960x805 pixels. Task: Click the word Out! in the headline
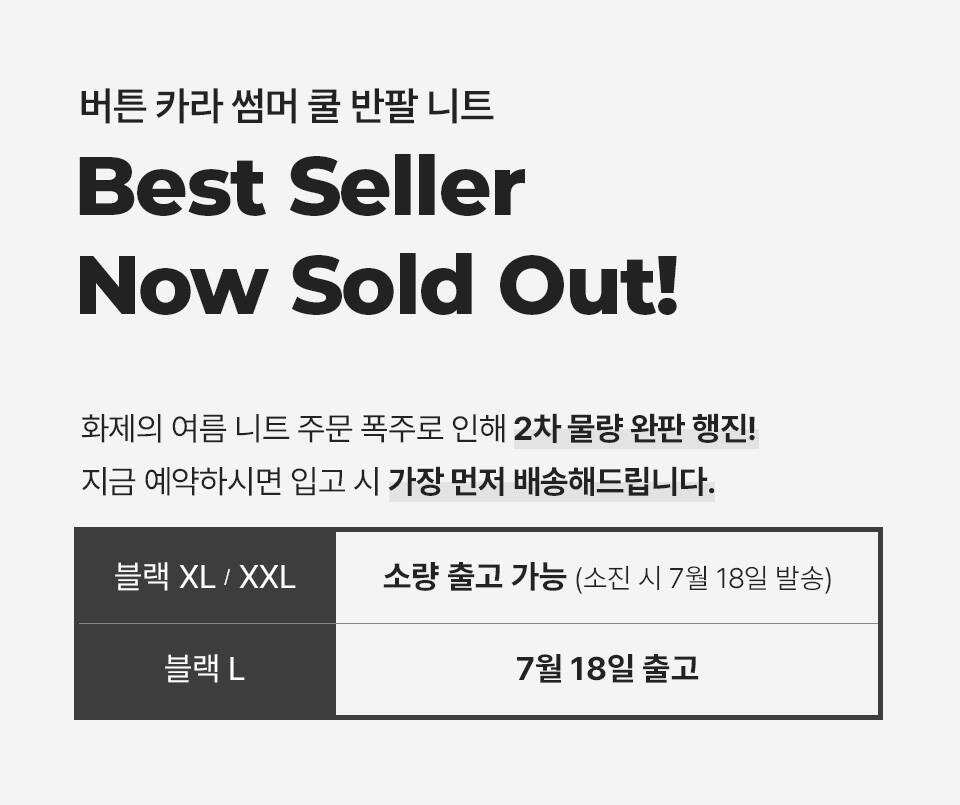click(x=588, y=285)
